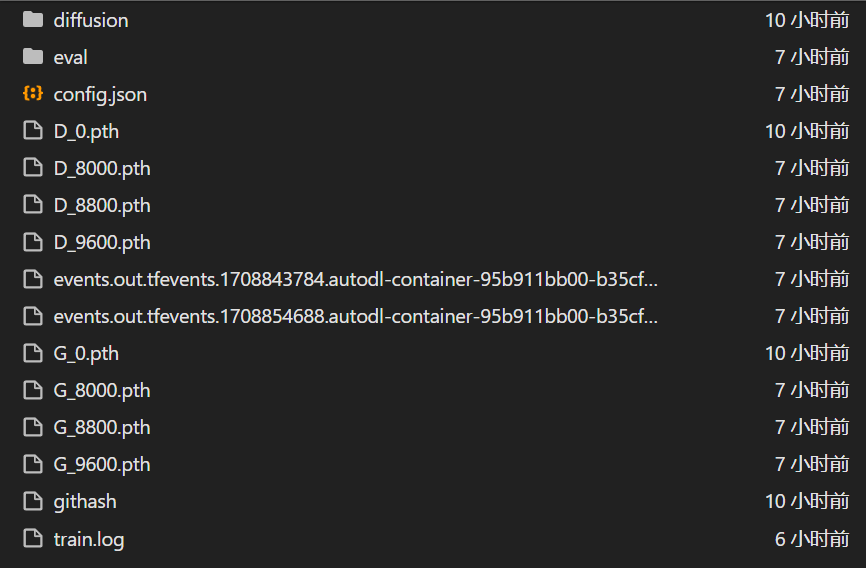Click the githash modified time text
The width and height of the screenshot is (866, 568).
[x=807, y=501]
